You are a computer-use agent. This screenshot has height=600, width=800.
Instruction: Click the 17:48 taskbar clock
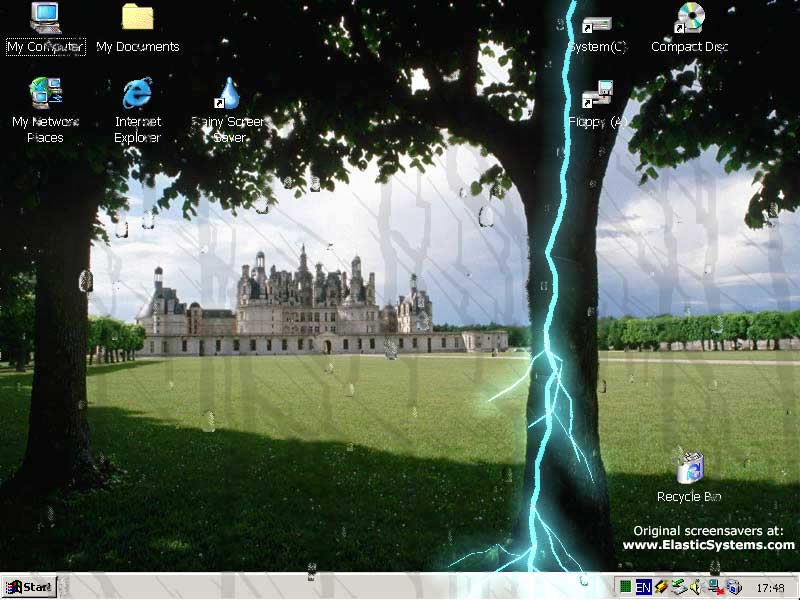[x=770, y=588]
